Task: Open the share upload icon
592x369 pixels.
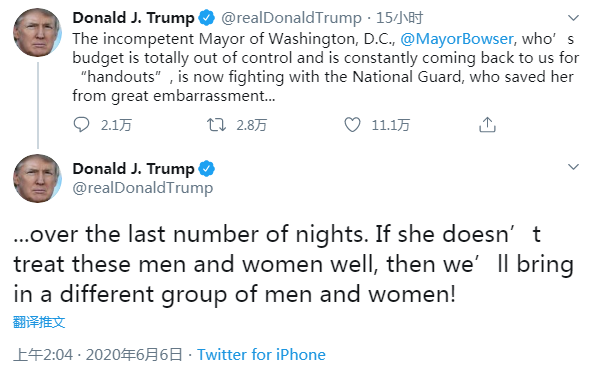Action: click(487, 125)
